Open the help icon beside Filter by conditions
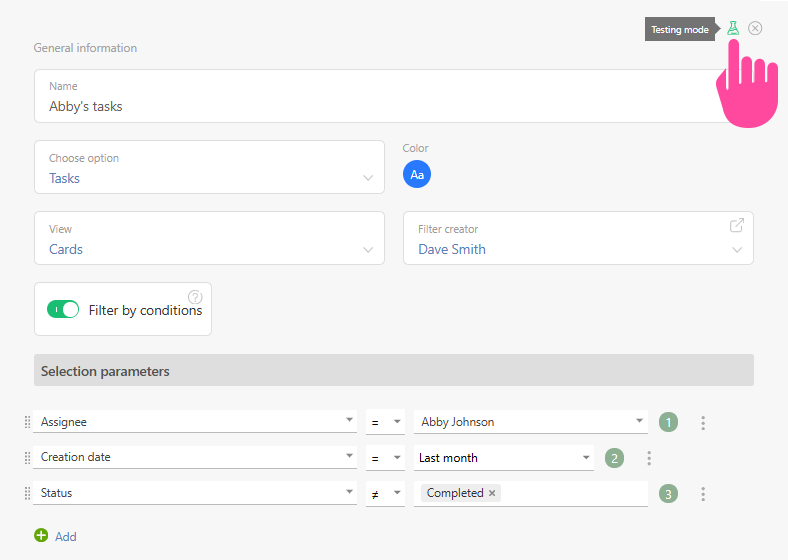788x560 pixels. point(195,297)
